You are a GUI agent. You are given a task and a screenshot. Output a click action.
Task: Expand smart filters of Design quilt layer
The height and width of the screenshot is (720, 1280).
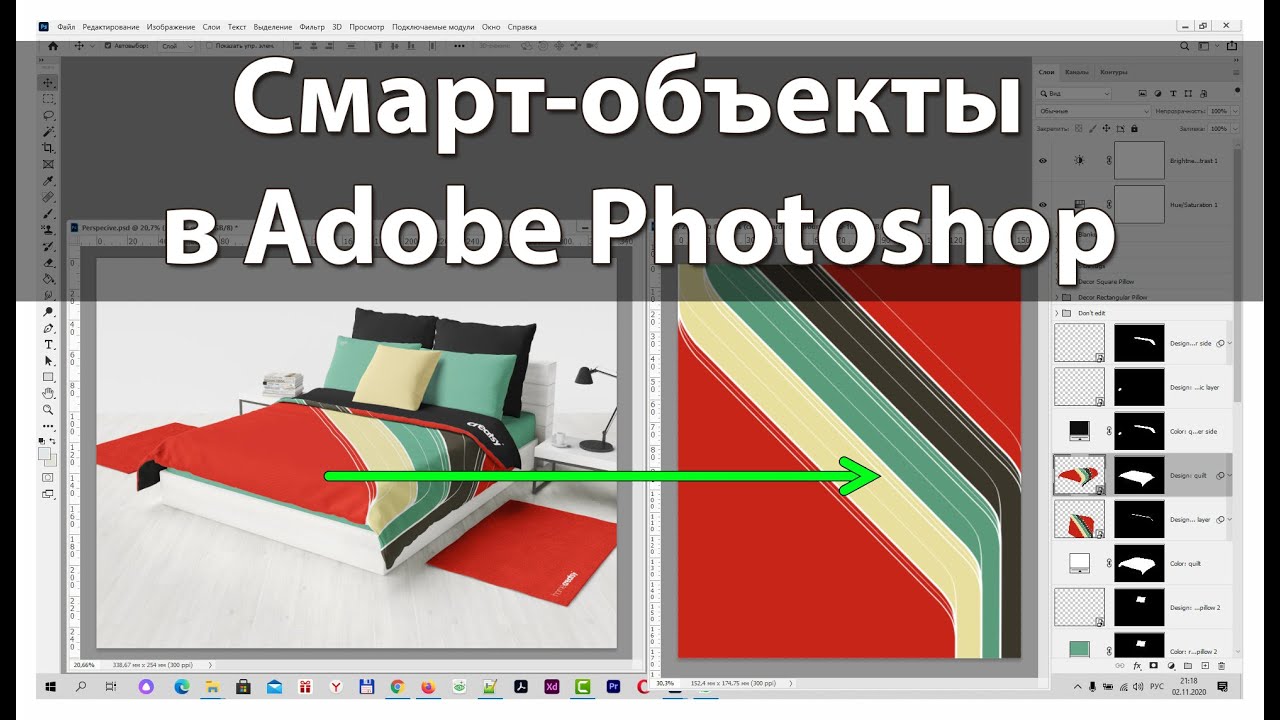pos(1230,476)
